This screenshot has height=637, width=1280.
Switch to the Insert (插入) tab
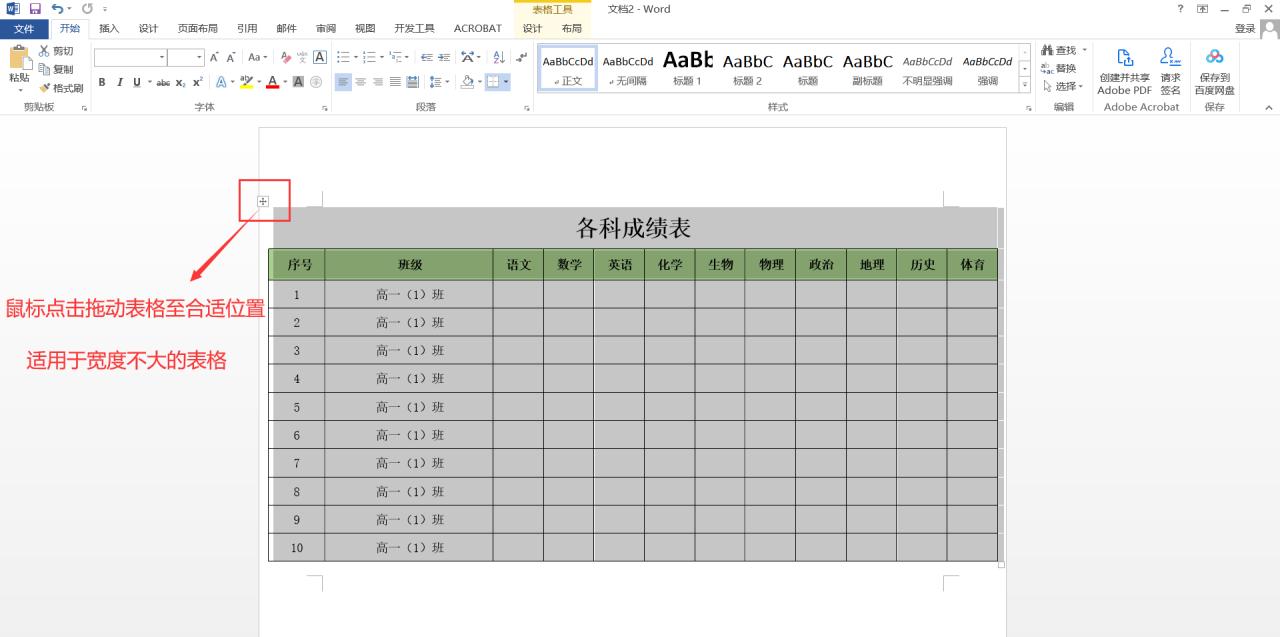point(109,29)
